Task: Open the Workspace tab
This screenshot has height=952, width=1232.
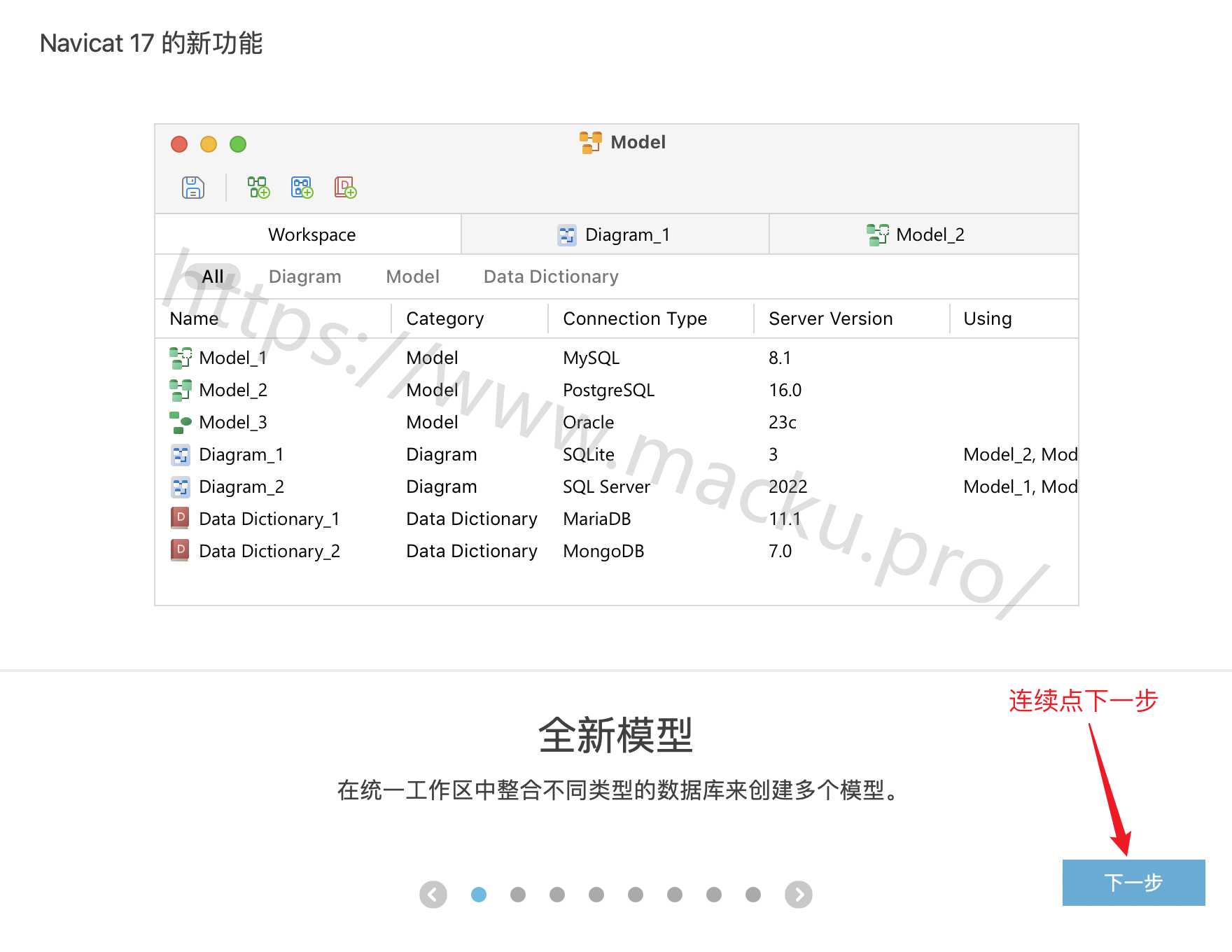Action: pyautogui.click(x=308, y=234)
